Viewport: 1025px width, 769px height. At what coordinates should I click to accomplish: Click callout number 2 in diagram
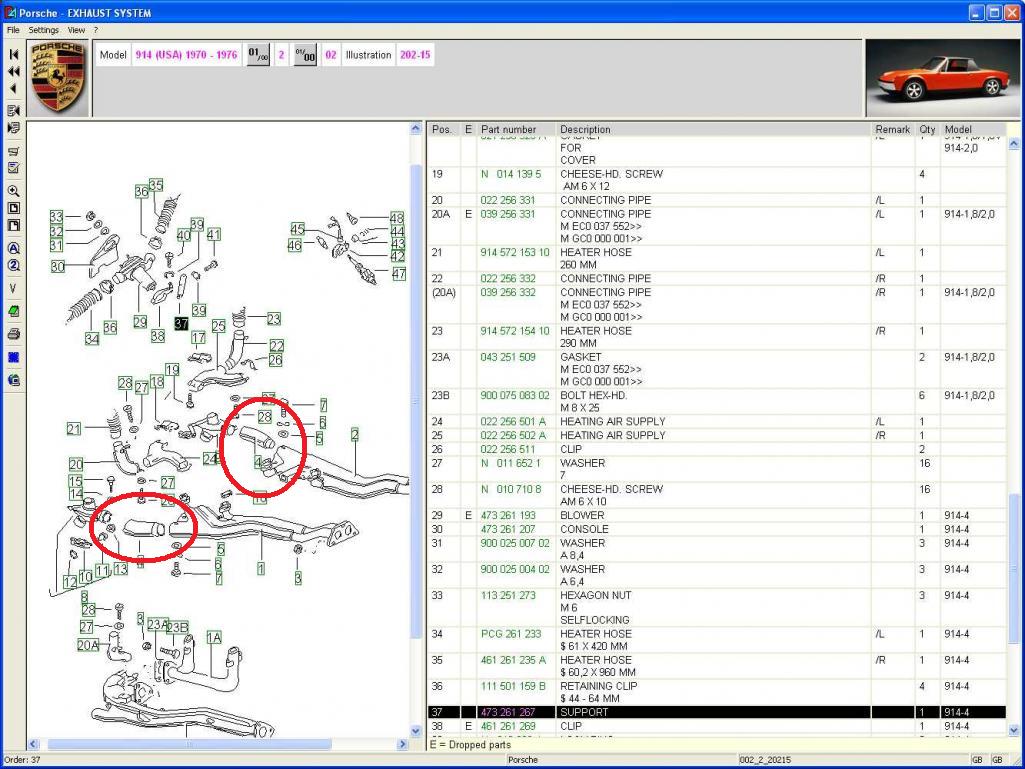[354, 434]
